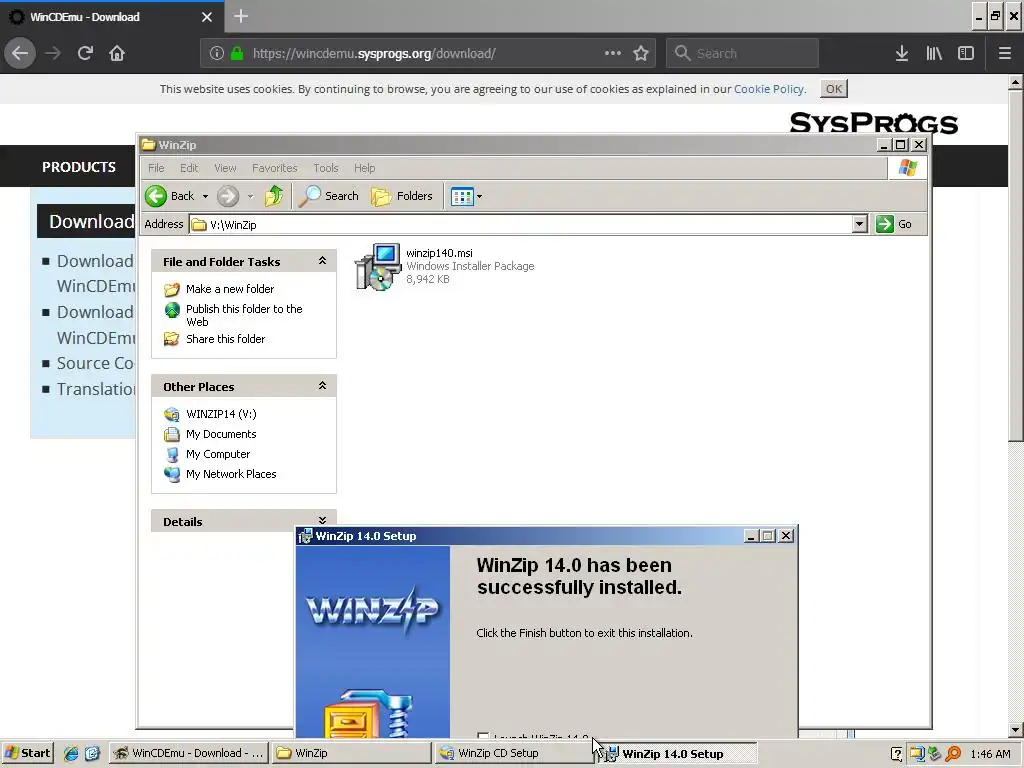Go back in the Firefox browser

[x=20, y=53]
